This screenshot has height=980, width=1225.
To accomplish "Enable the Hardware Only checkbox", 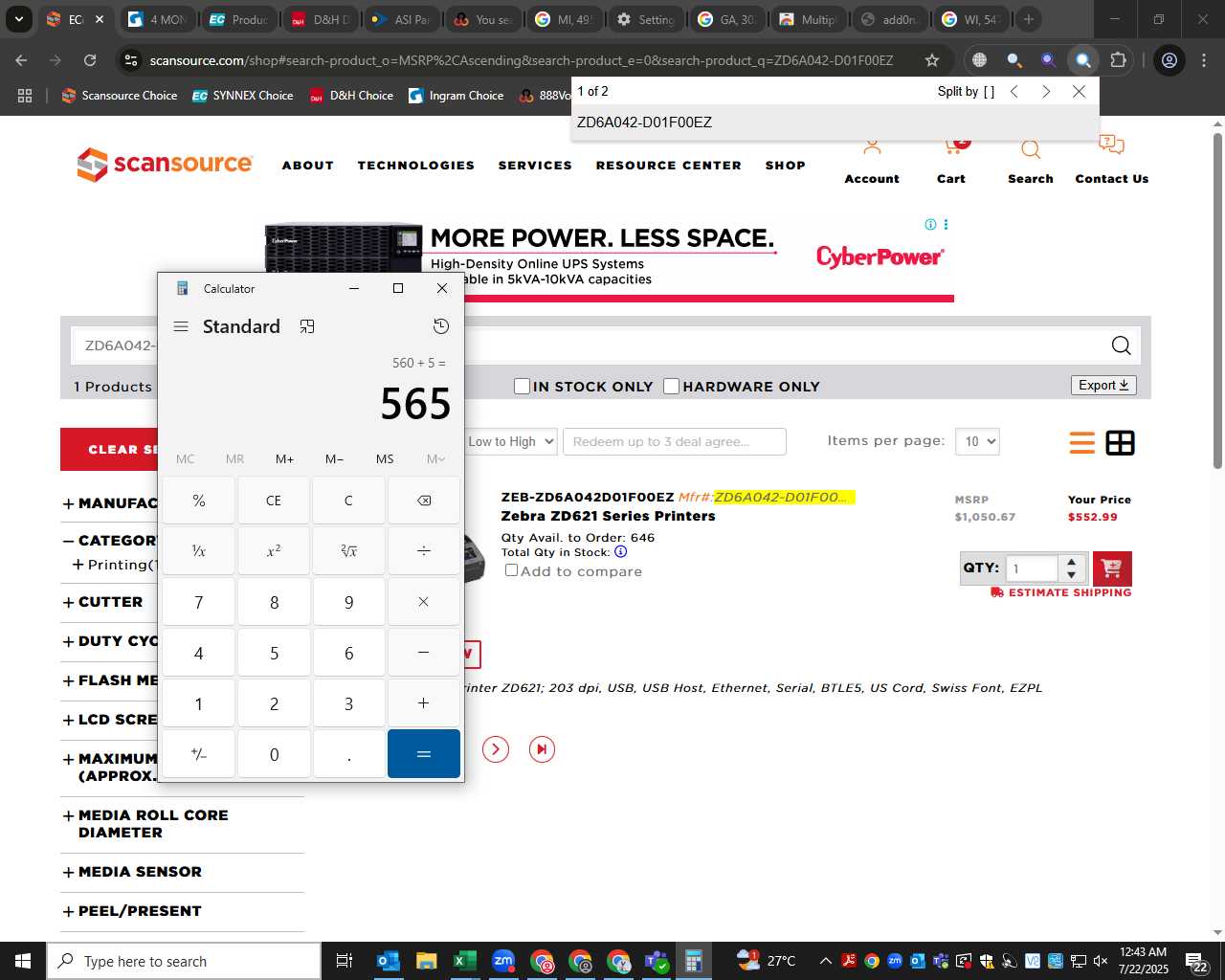I will (672, 386).
